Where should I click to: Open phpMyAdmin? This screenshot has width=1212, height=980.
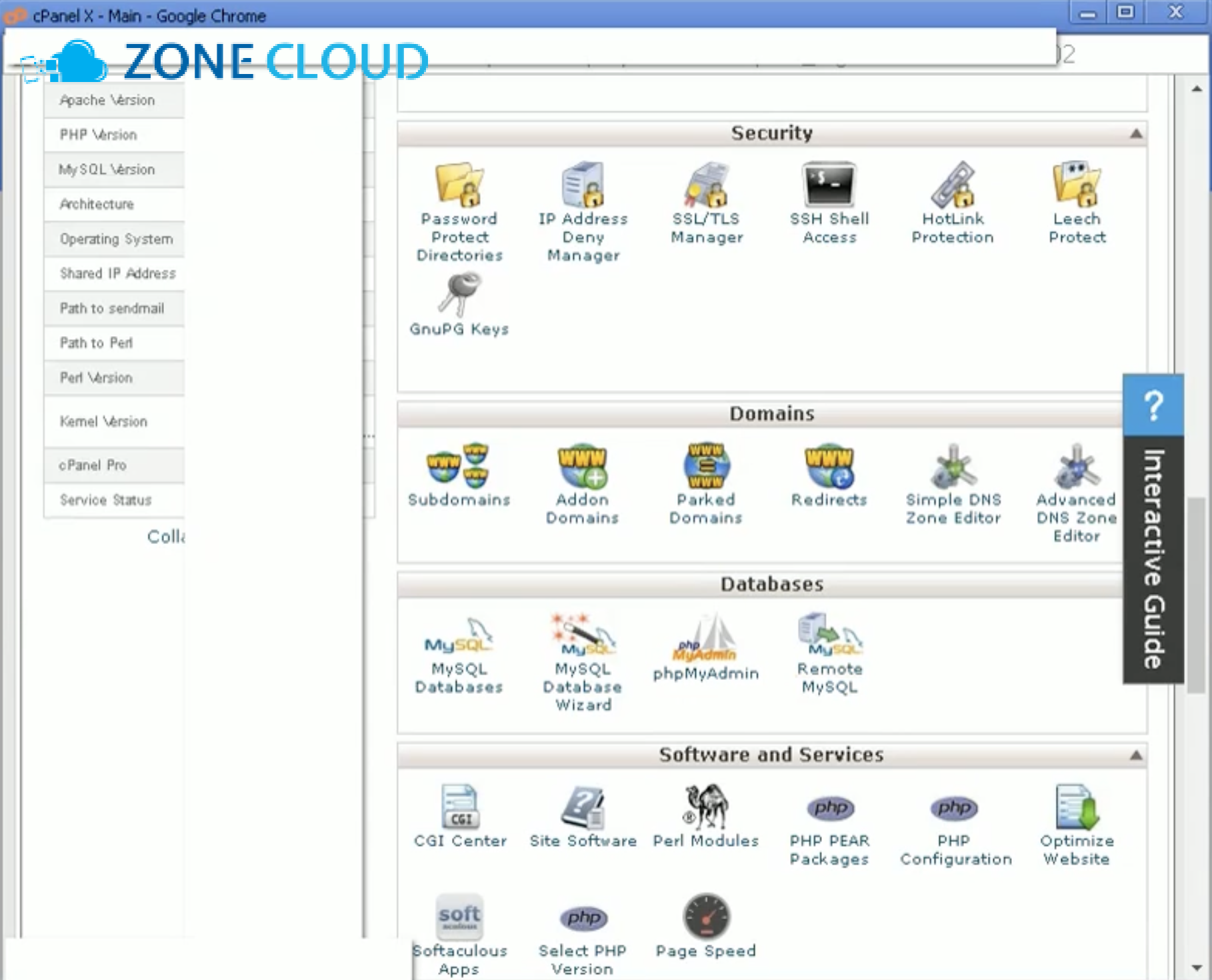(706, 648)
